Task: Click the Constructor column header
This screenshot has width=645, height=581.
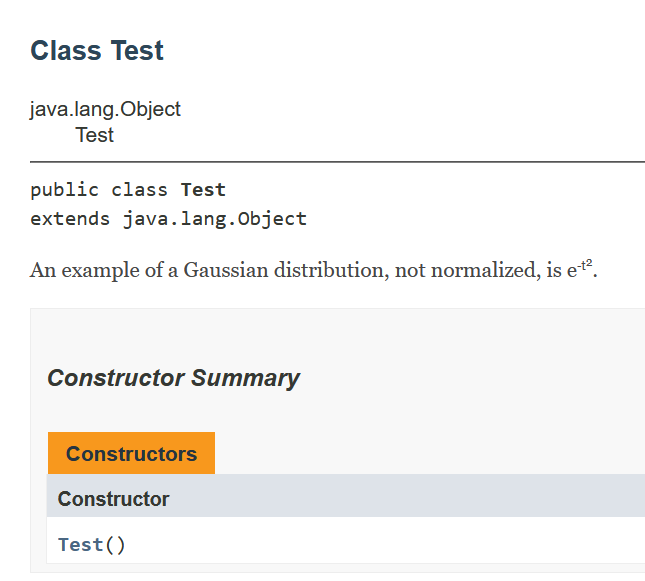Action: point(113,499)
